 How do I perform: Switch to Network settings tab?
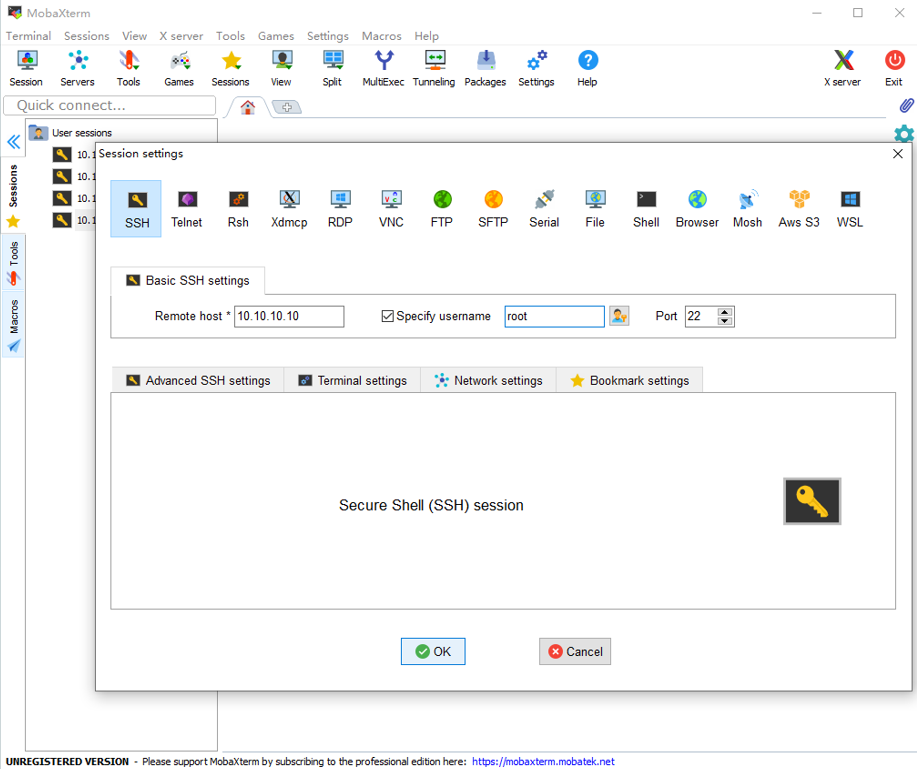coord(488,381)
